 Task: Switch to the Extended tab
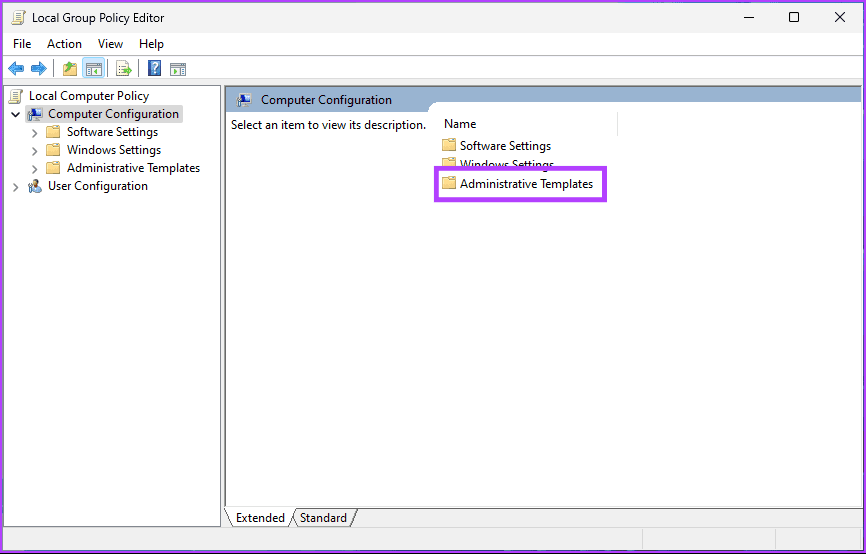pyautogui.click(x=260, y=518)
